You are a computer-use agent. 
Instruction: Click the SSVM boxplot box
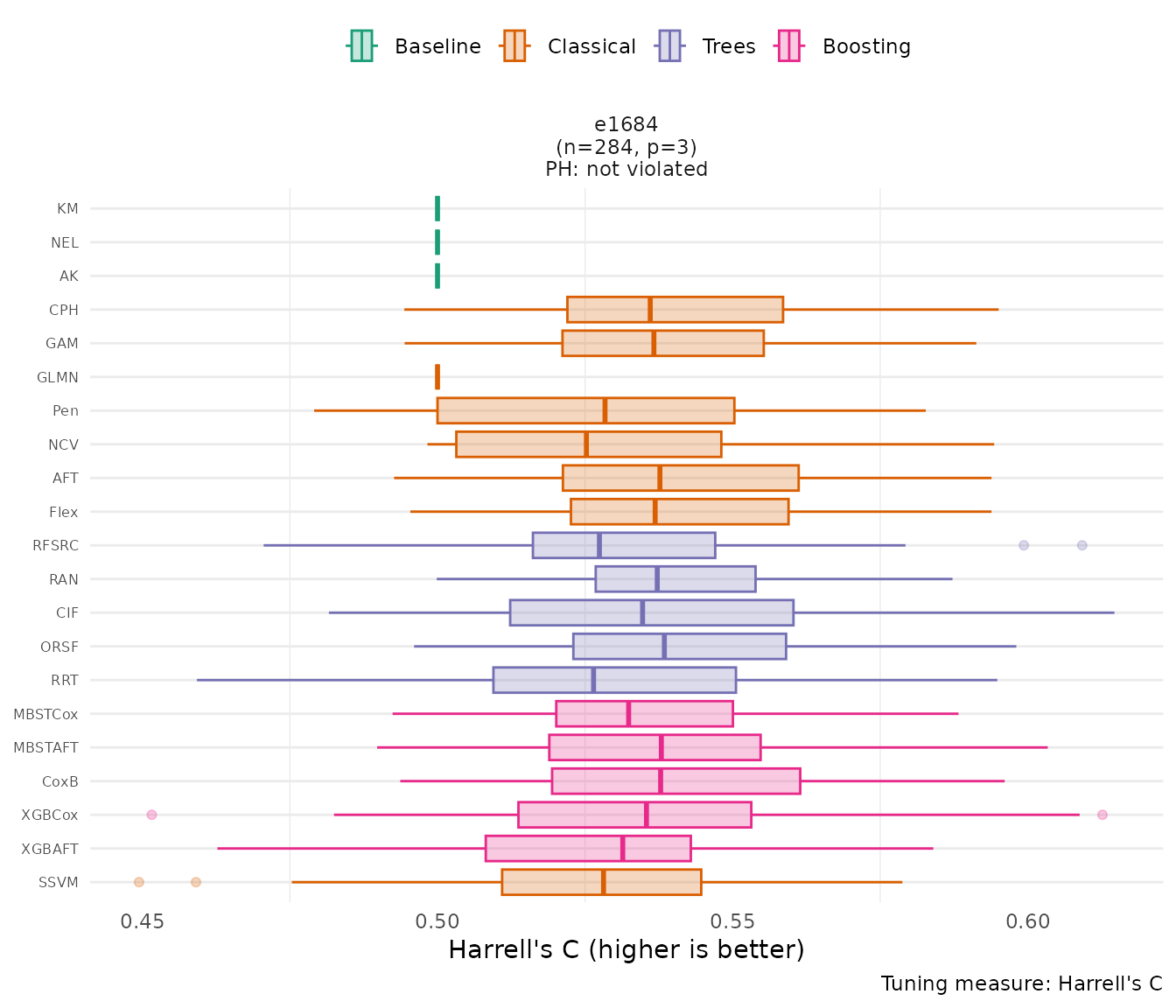(x=601, y=882)
